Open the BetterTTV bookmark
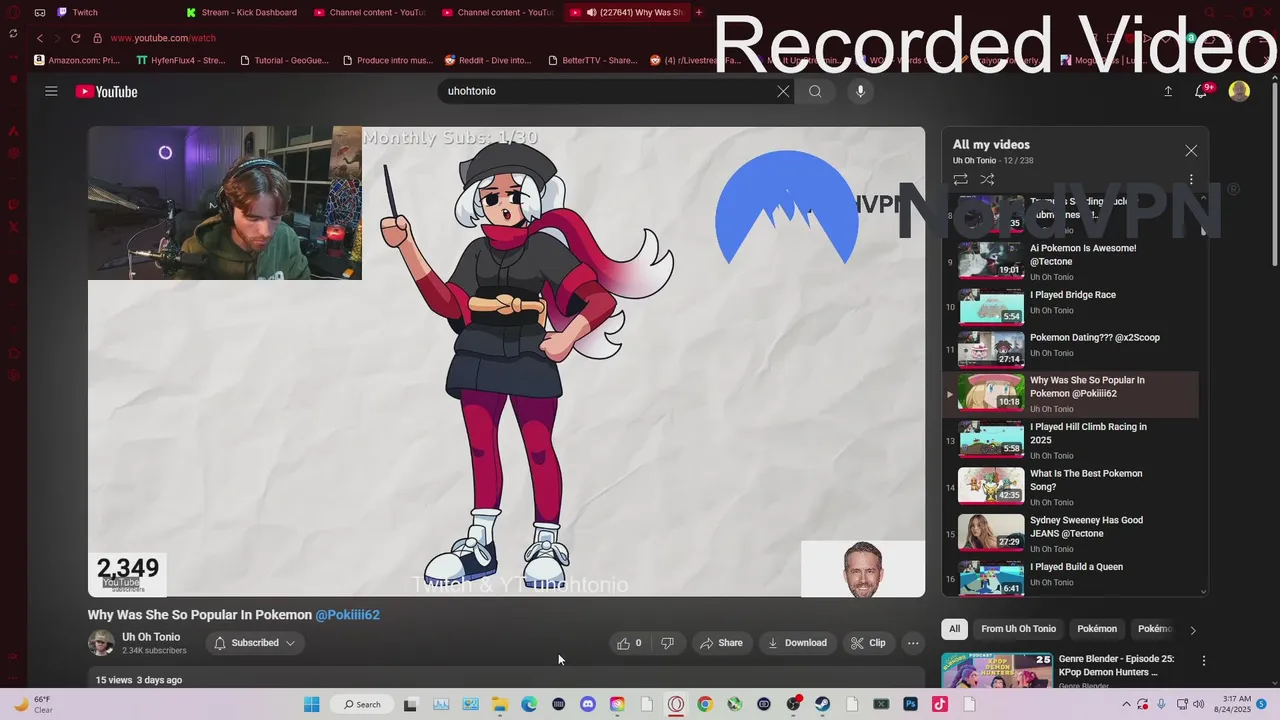The width and height of the screenshot is (1280, 720). coord(593,60)
